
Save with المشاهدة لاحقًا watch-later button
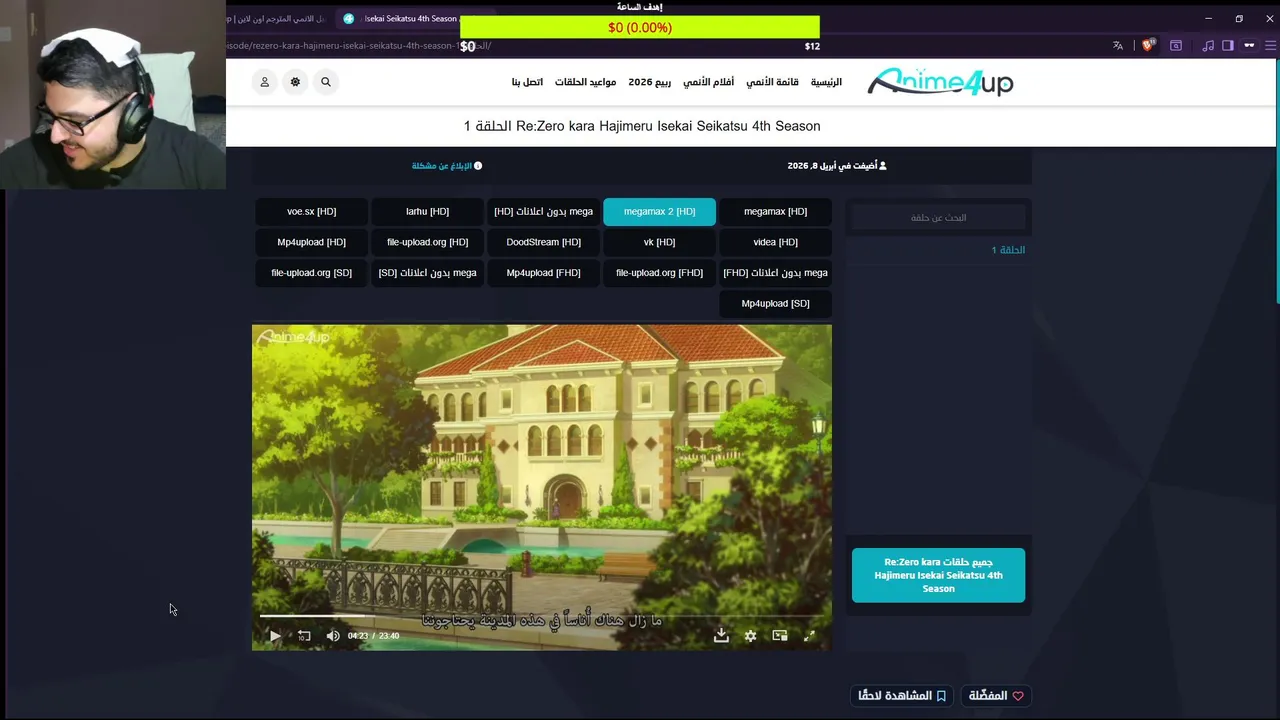904,696
